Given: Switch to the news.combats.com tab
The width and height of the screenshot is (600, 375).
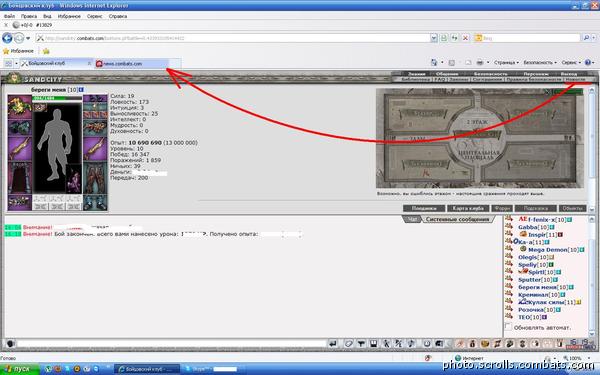Looking at the screenshot, I should pyautogui.click(x=131, y=64).
